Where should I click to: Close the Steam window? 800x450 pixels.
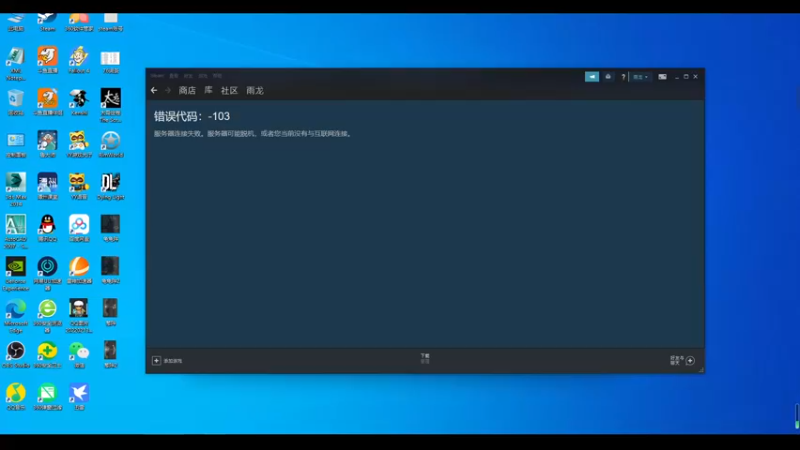(x=695, y=77)
